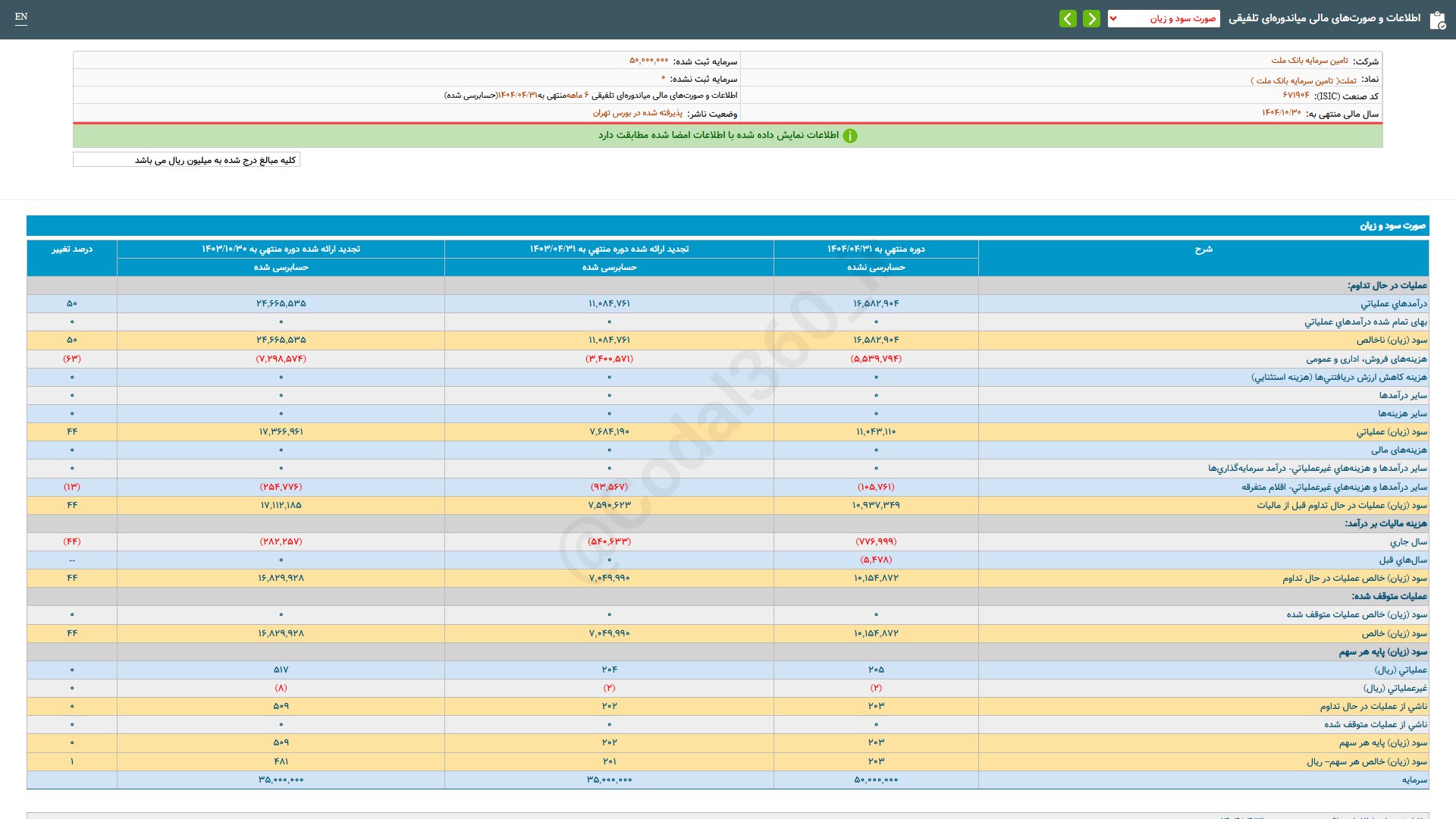The width and height of the screenshot is (1456, 819).
Task: Click the سود (زیان) عملیاتی row label
Action: (x=1392, y=432)
